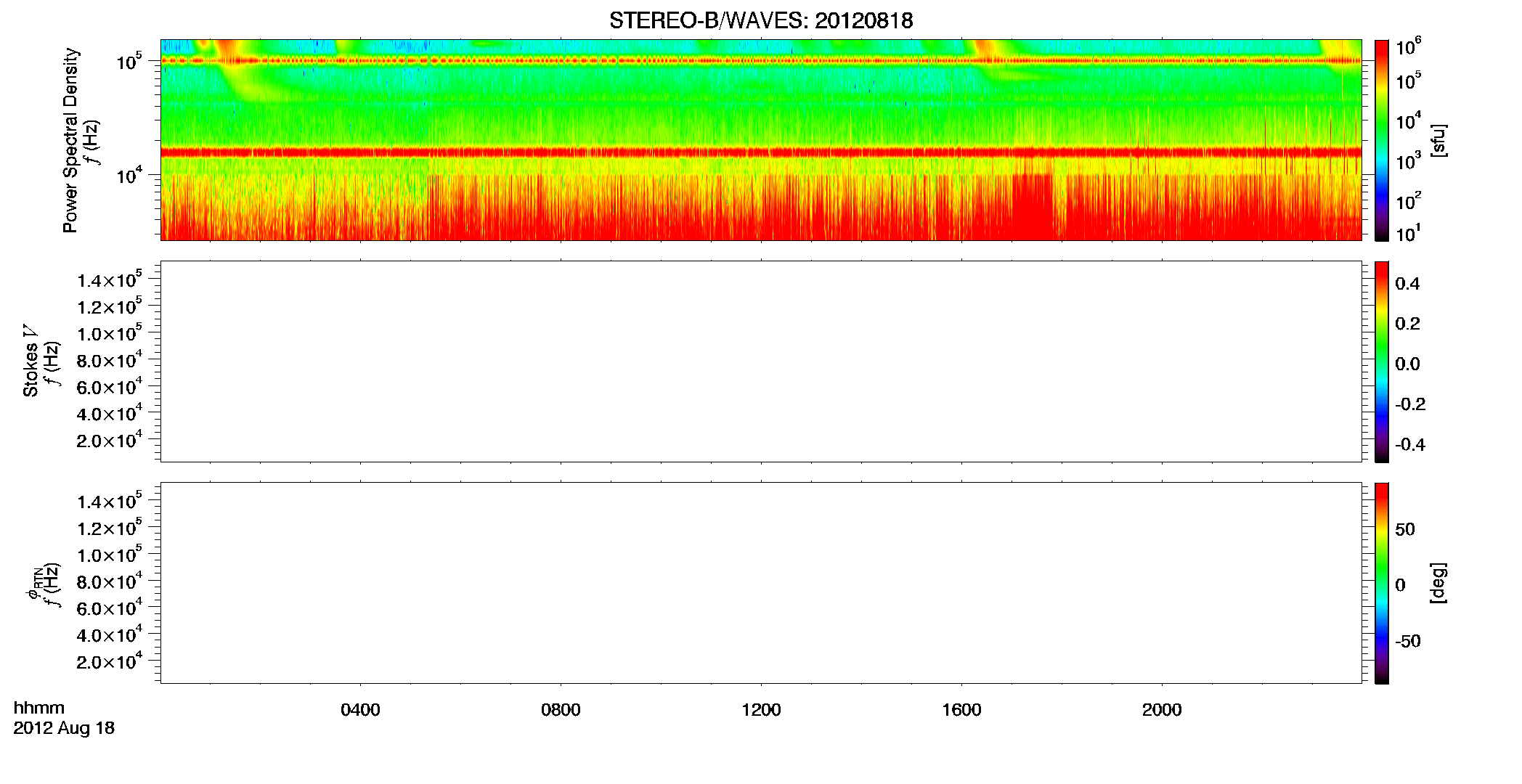Click the hhmm time format label

pyautogui.click(x=39, y=708)
